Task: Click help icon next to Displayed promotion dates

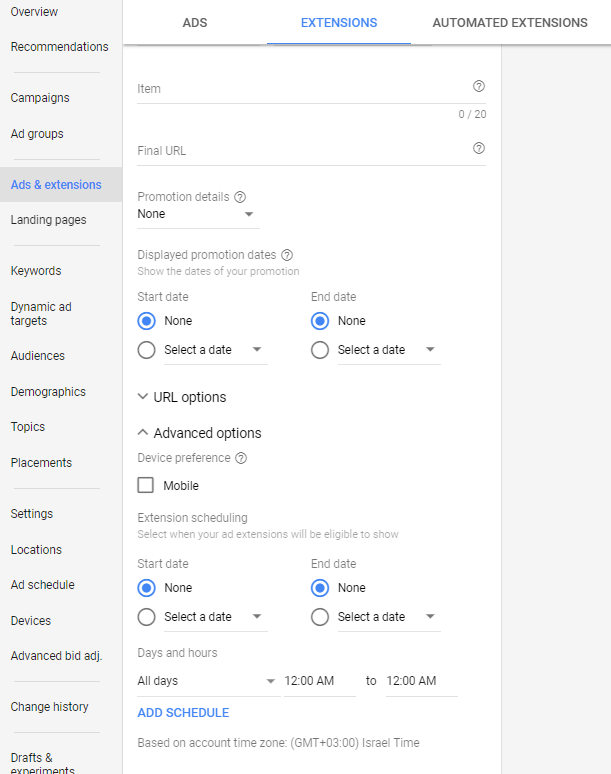Action: pos(287,255)
